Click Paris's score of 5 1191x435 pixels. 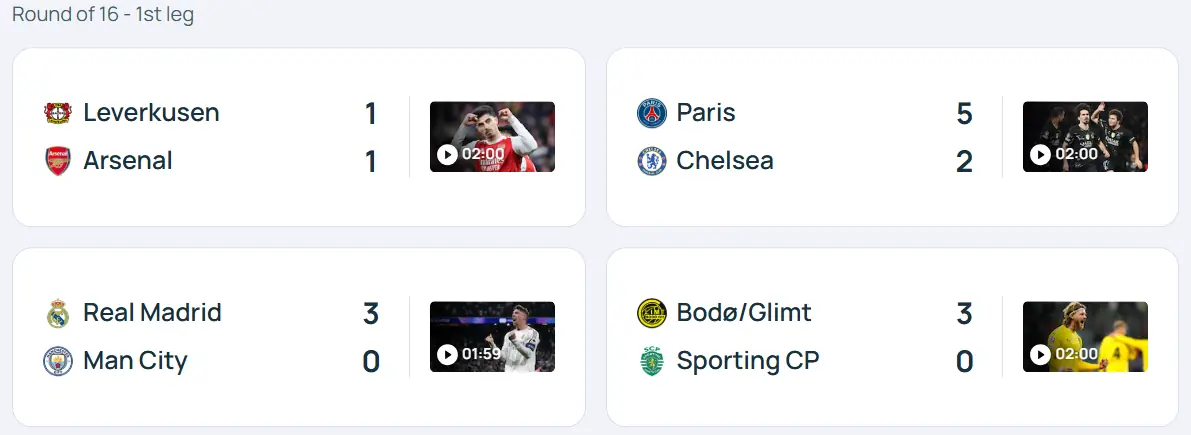coord(964,114)
